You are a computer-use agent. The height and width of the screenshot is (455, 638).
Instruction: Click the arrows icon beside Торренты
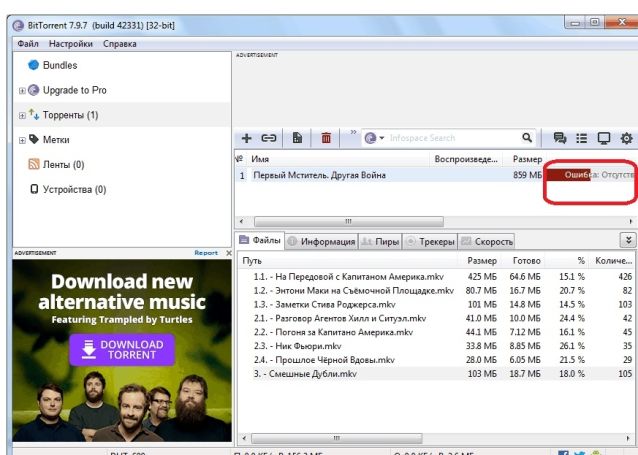[x=34, y=114]
